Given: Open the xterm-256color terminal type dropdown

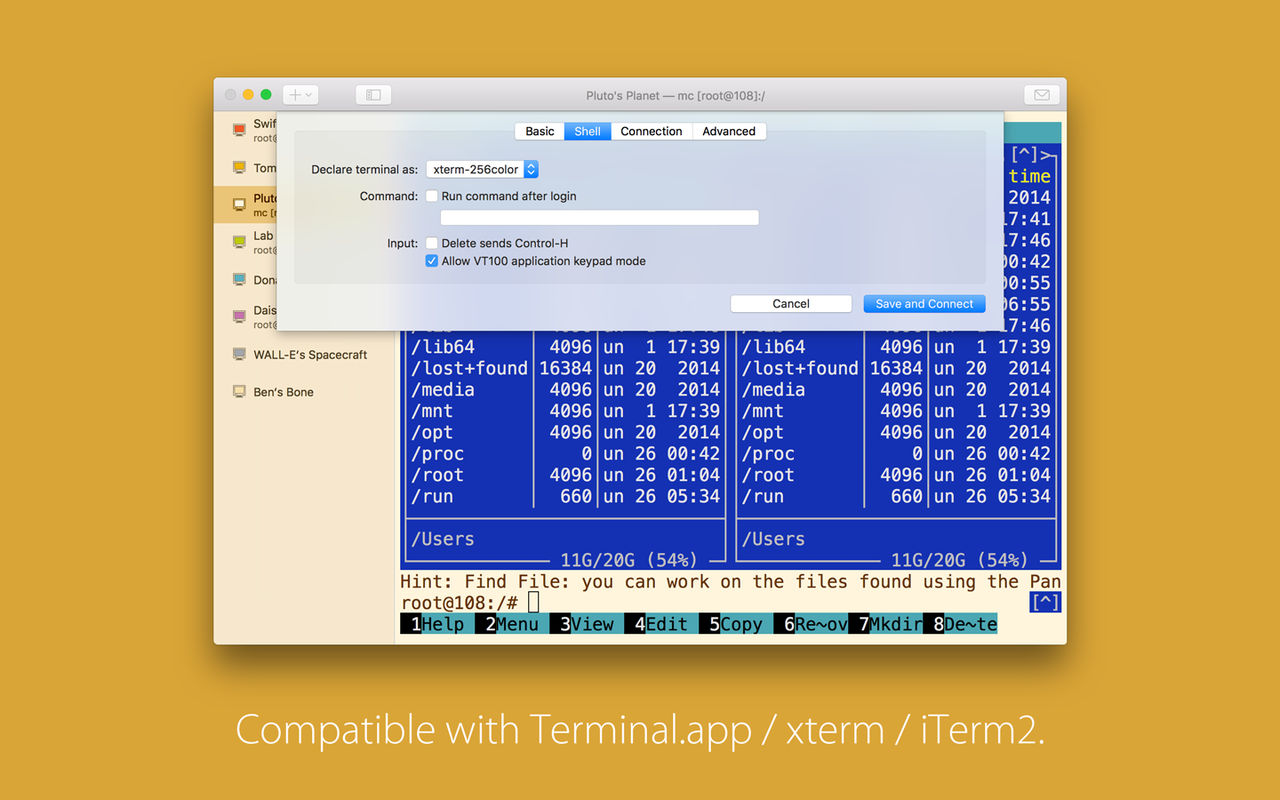Looking at the screenshot, I should (x=482, y=170).
